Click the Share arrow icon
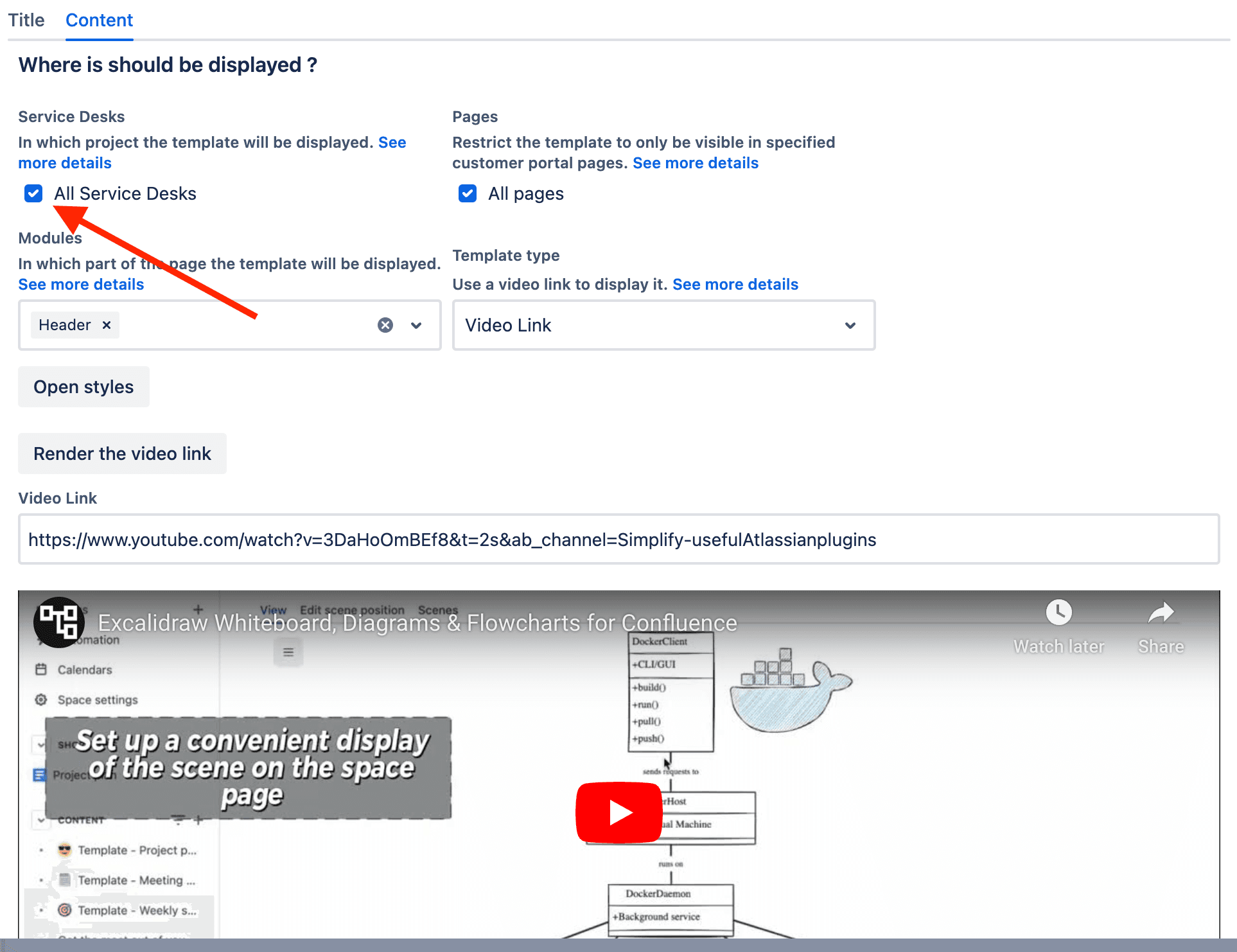The height and width of the screenshot is (952, 1237). pyautogui.click(x=1161, y=613)
